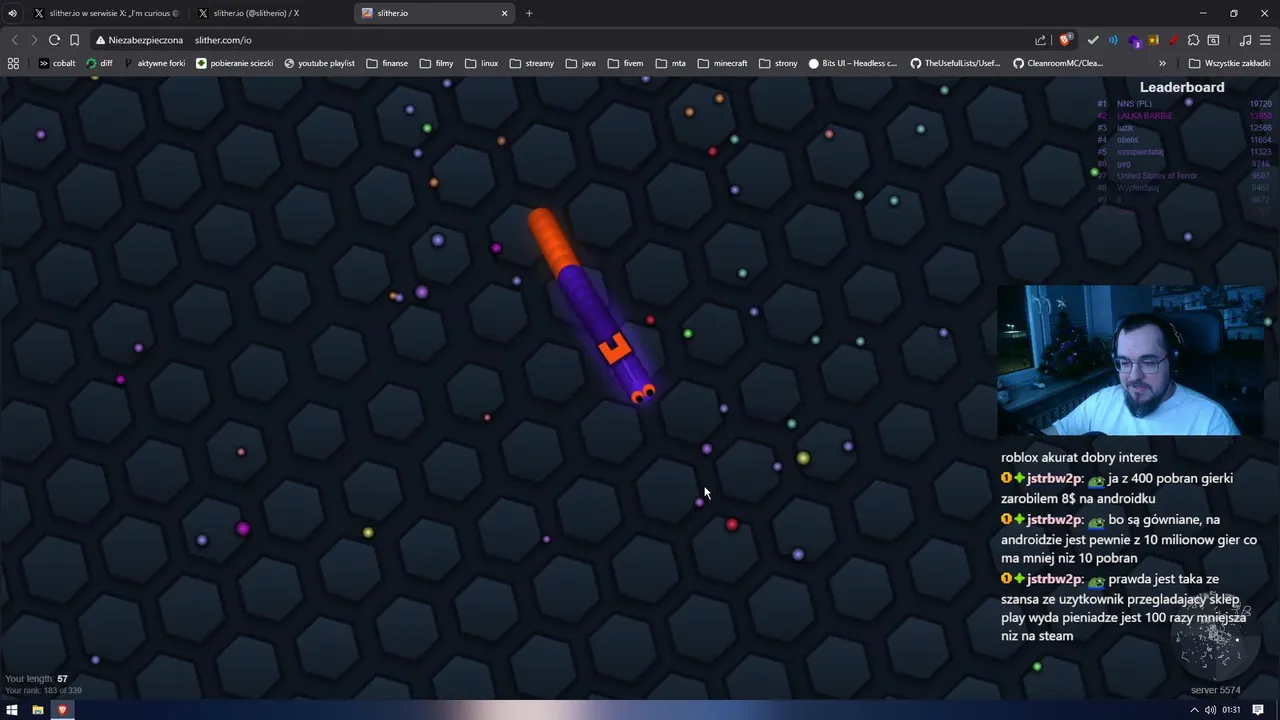Open the new tab plus button

coord(529,13)
